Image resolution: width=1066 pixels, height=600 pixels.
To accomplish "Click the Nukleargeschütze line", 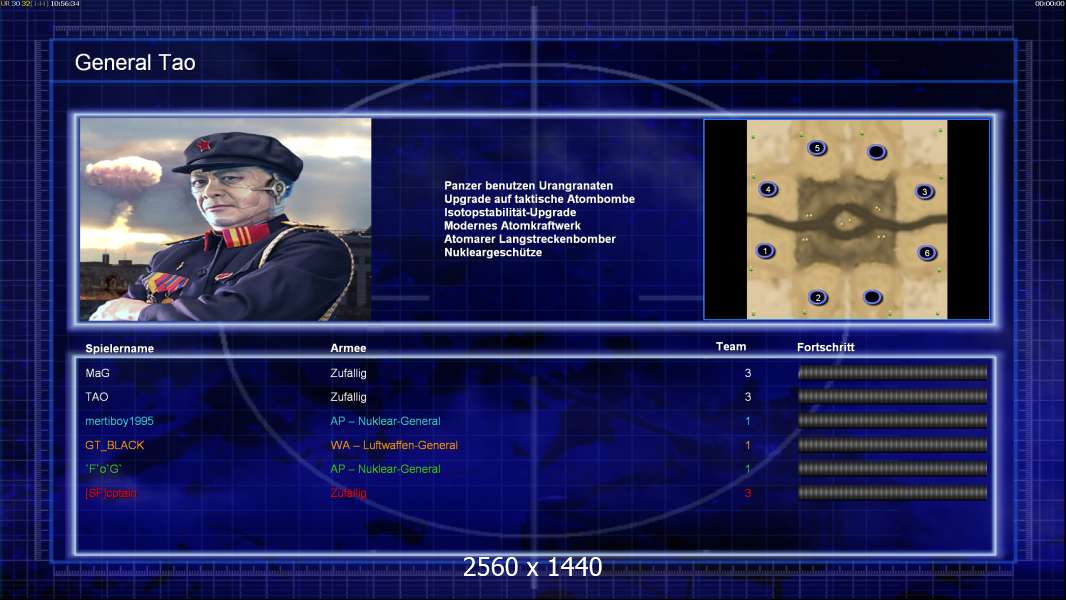I will (493, 252).
